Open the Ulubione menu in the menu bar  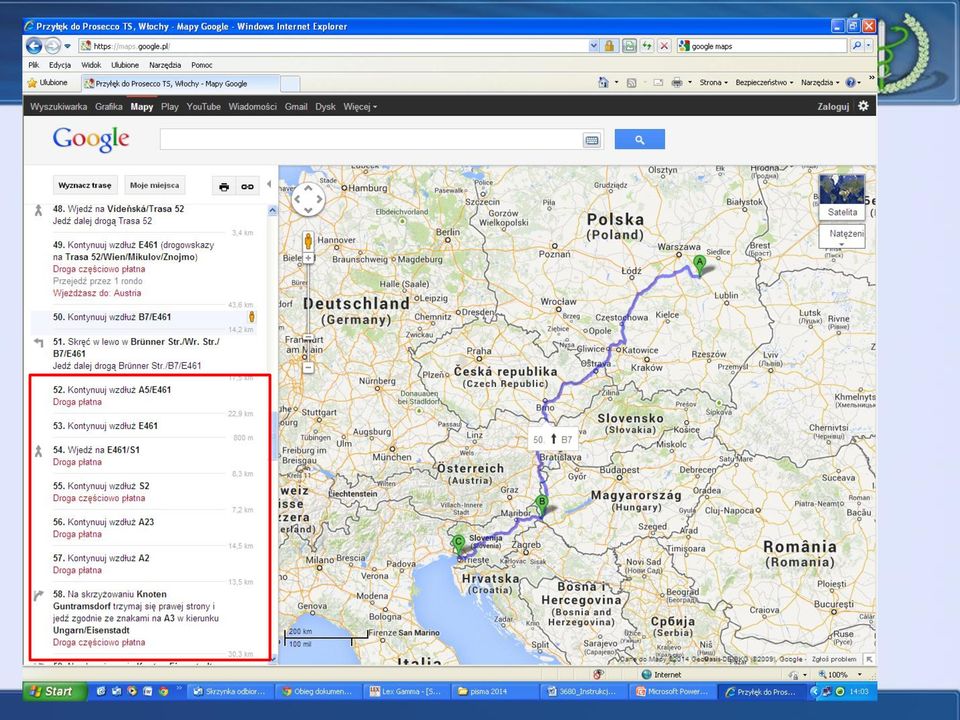pyautogui.click(x=125, y=65)
